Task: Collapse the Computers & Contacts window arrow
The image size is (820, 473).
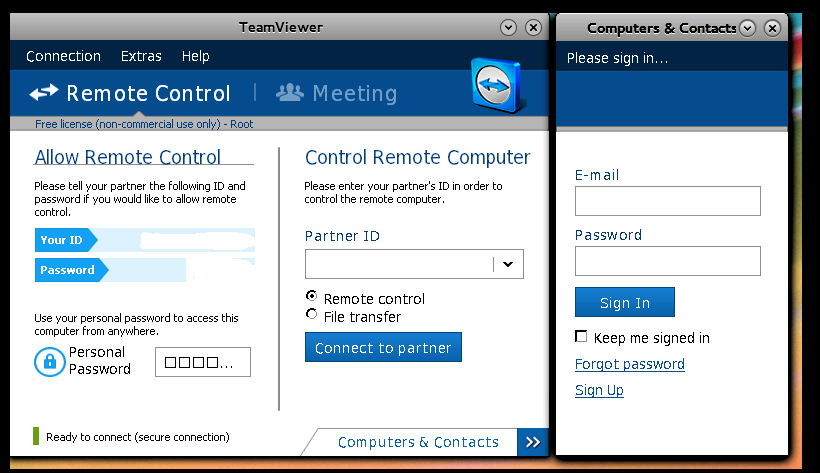Action: [x=747, y=28]
